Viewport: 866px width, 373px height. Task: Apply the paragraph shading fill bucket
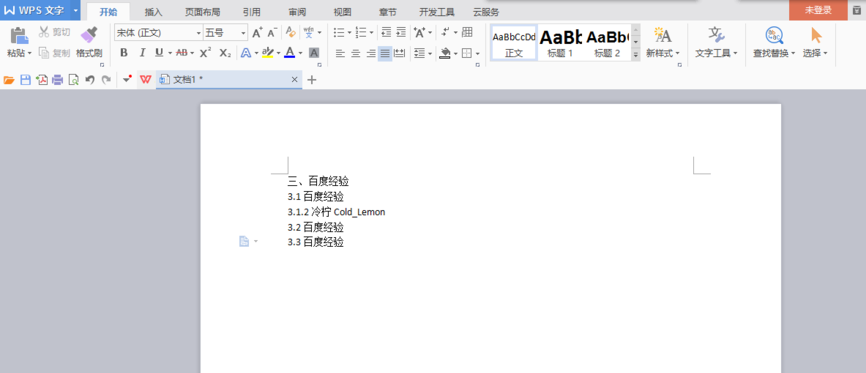445,53
